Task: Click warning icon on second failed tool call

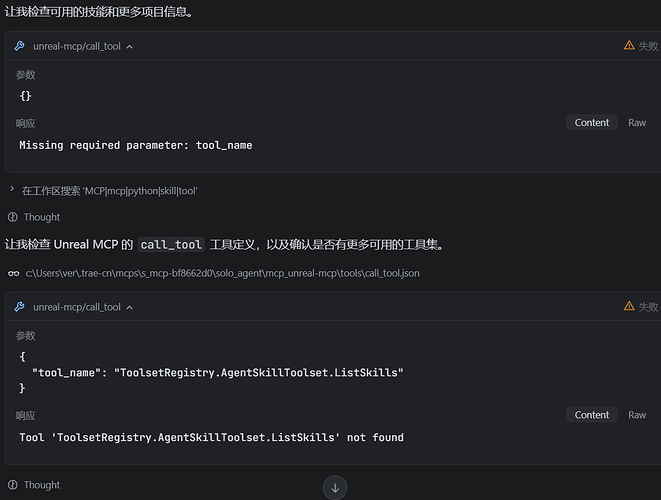Action: point(629,306)
